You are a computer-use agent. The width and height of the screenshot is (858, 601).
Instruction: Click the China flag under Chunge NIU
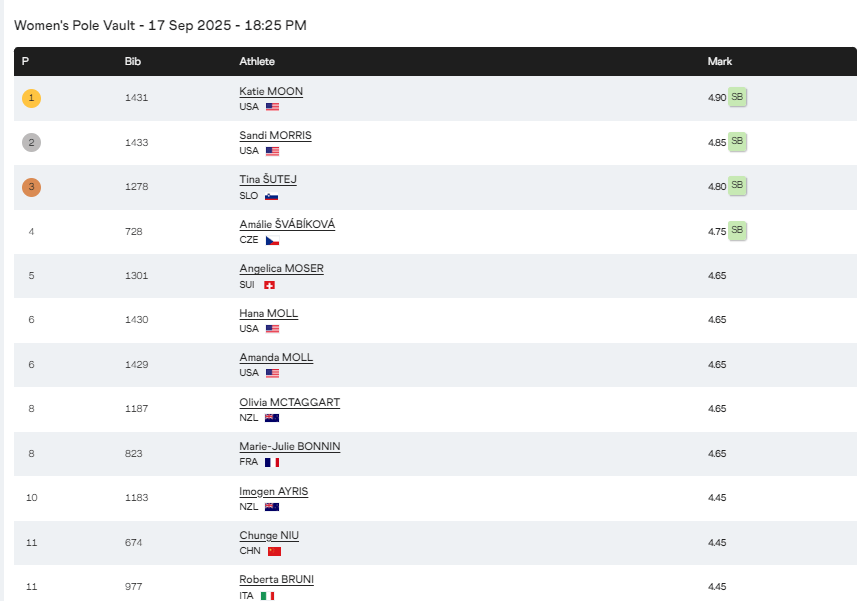[274, 551]
